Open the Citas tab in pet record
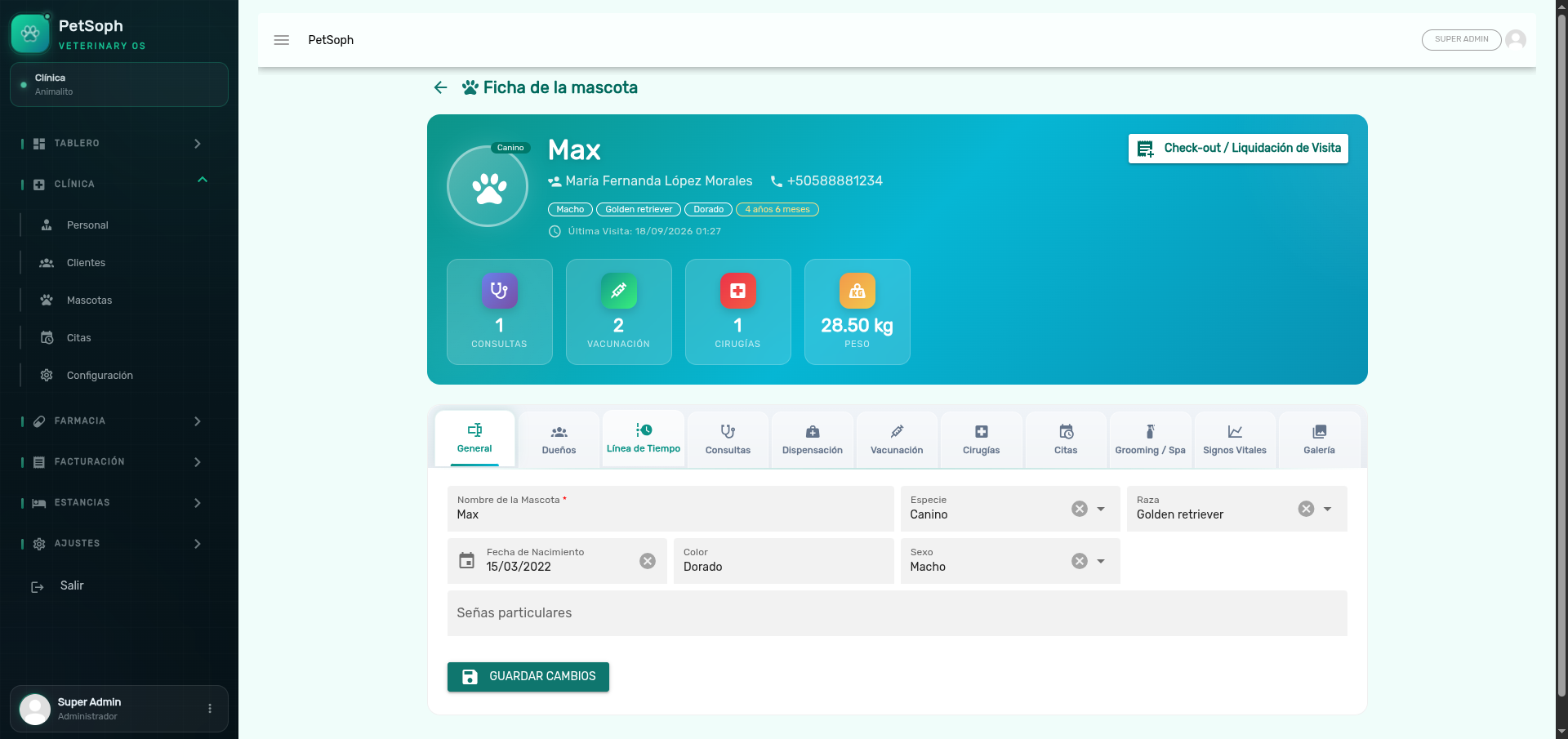This screenshot has height=739, width=1568. coord(1066,440)
